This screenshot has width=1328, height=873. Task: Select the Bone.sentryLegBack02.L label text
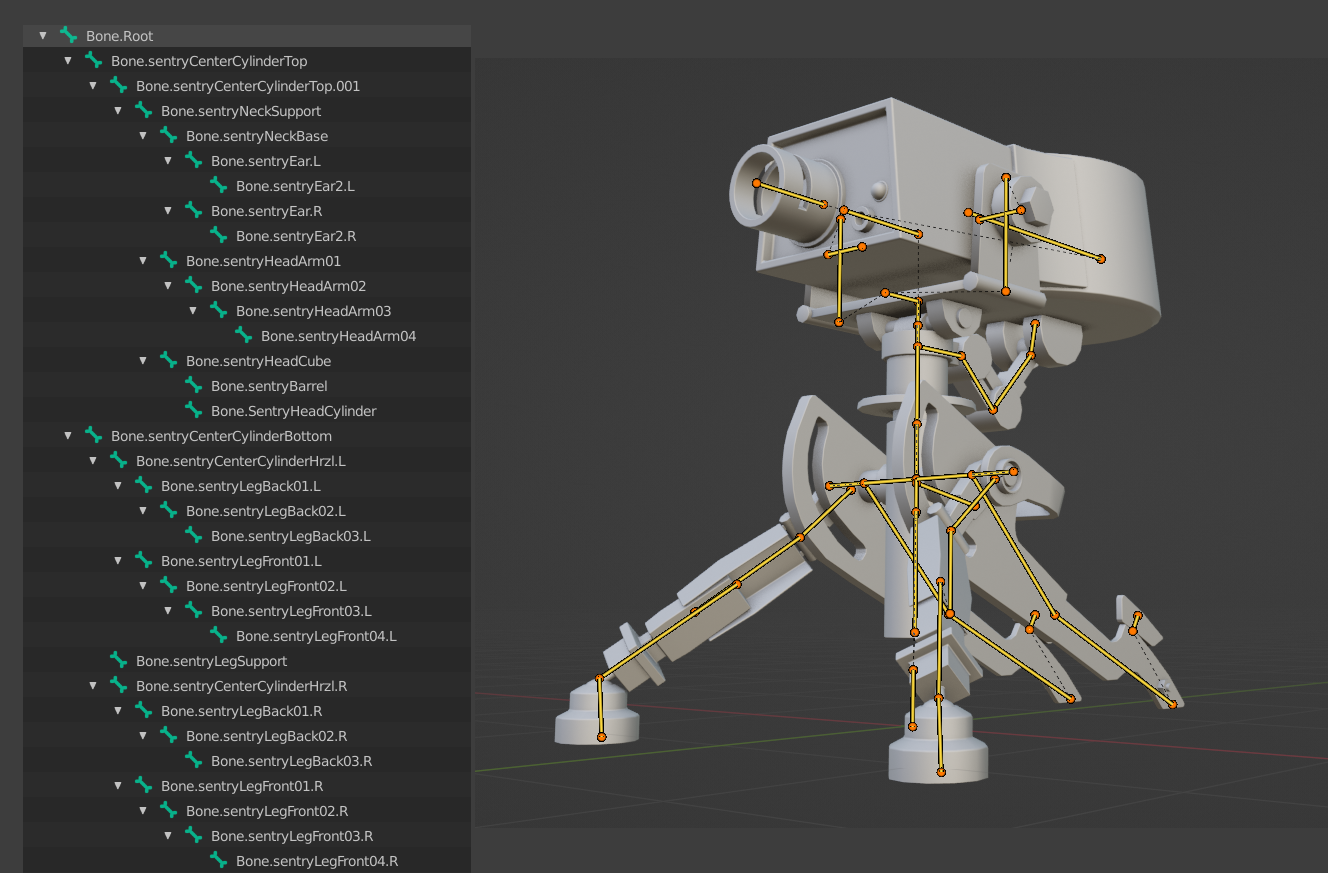coord(266,511)
